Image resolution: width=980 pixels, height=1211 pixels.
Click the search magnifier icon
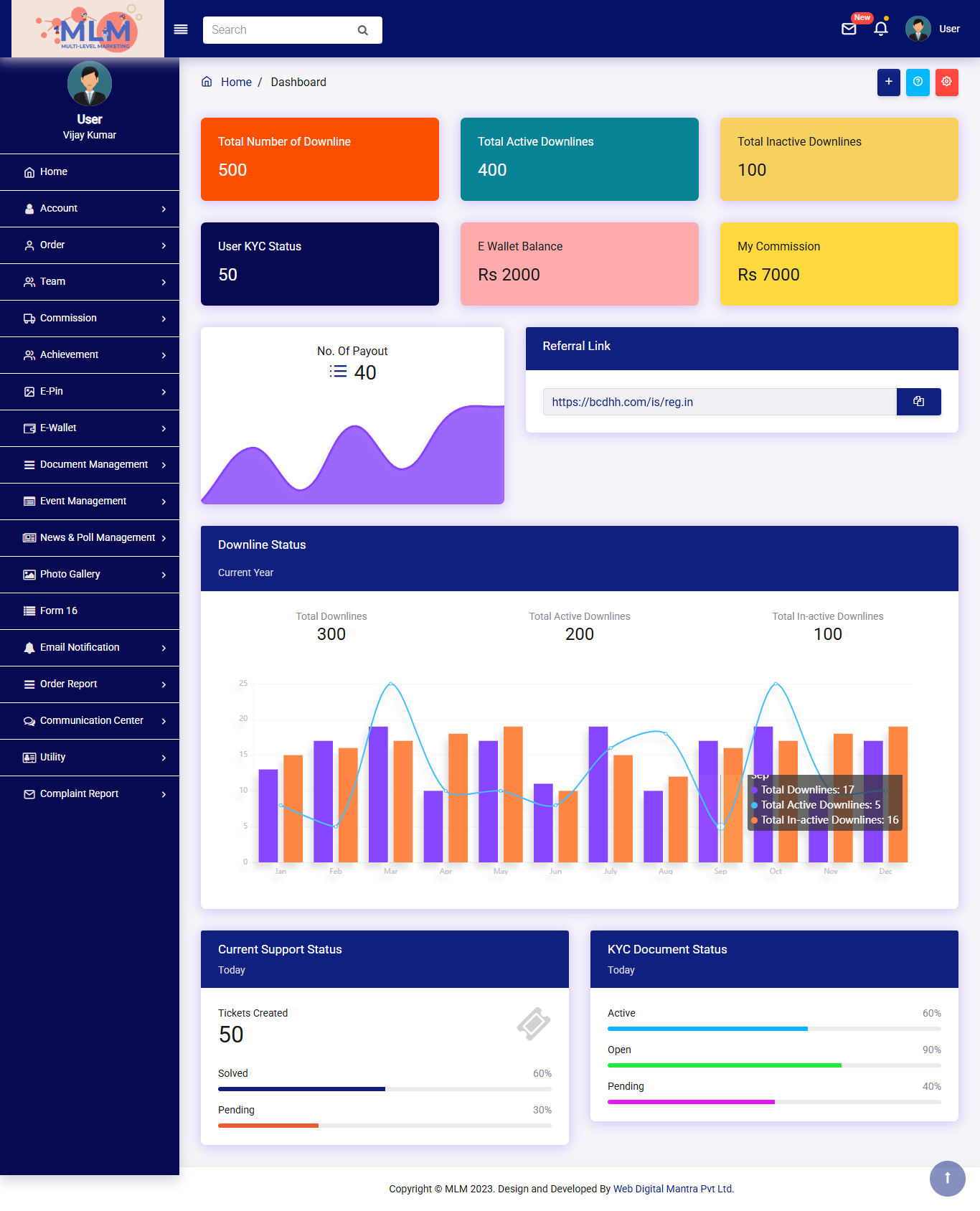pyautogui.click(x=363, y=30)
